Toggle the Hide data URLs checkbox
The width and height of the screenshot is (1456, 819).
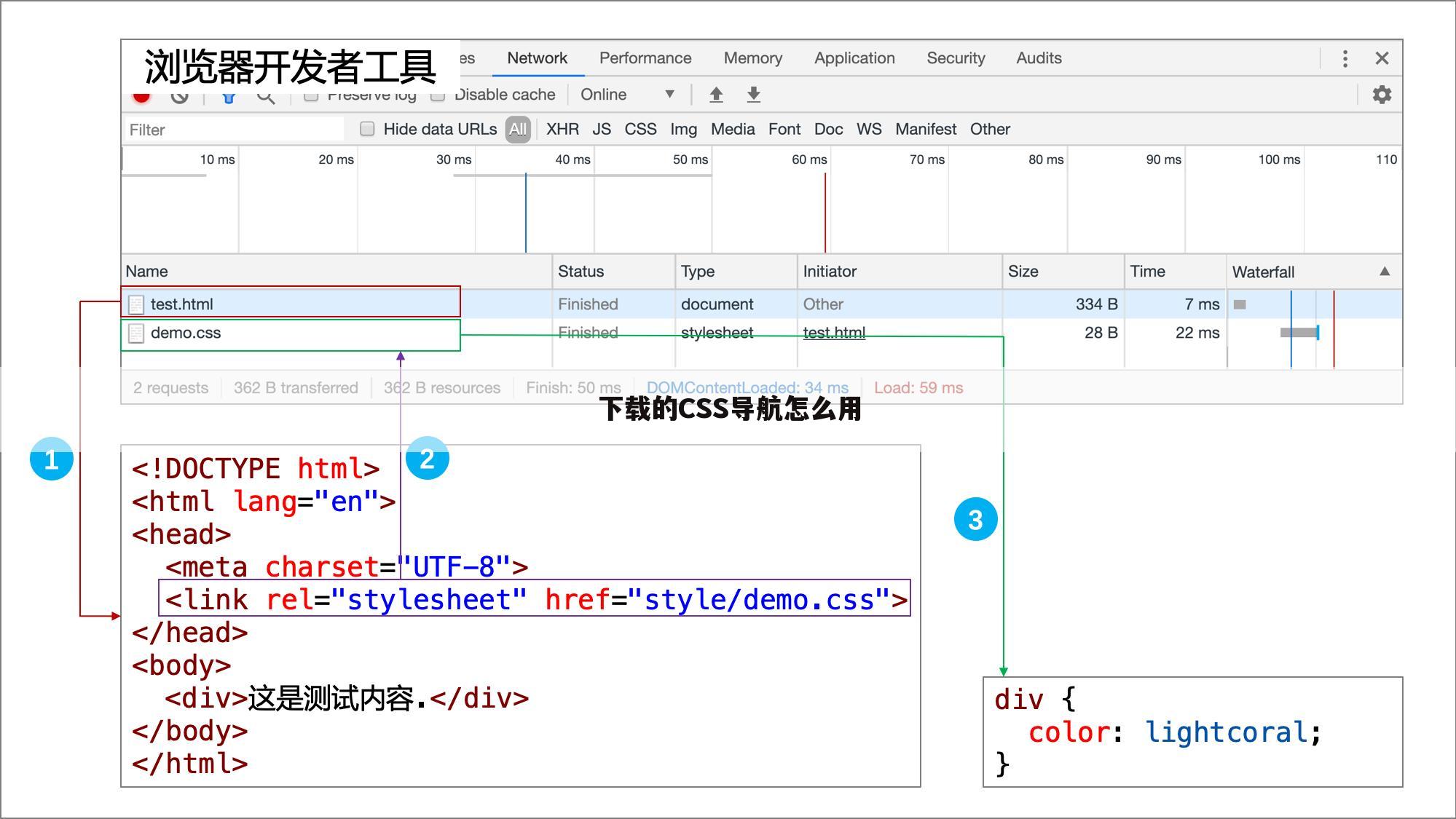[367, 129]
